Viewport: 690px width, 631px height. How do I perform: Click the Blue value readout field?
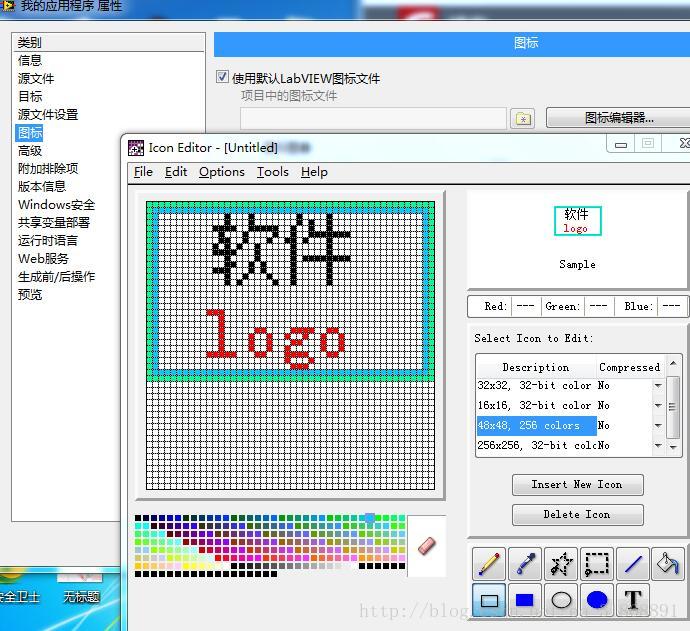pos(672,306)
